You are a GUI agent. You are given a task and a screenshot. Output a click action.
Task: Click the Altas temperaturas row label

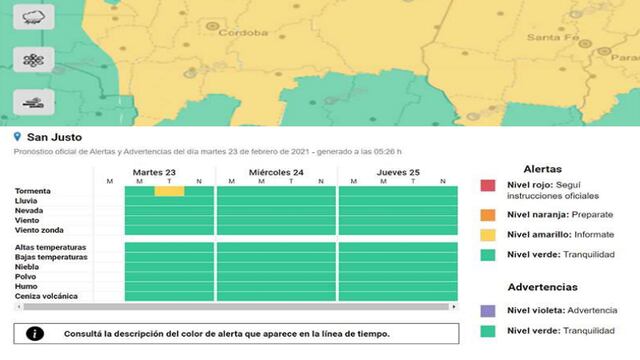click(x=50, y=247)
